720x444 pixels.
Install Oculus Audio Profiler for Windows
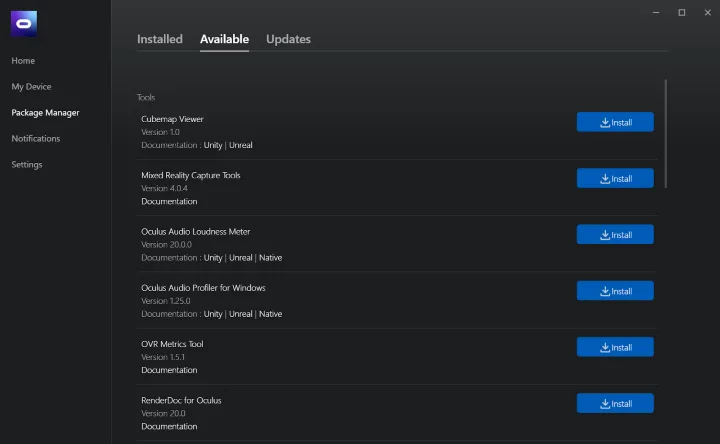[x=615, y=291]
